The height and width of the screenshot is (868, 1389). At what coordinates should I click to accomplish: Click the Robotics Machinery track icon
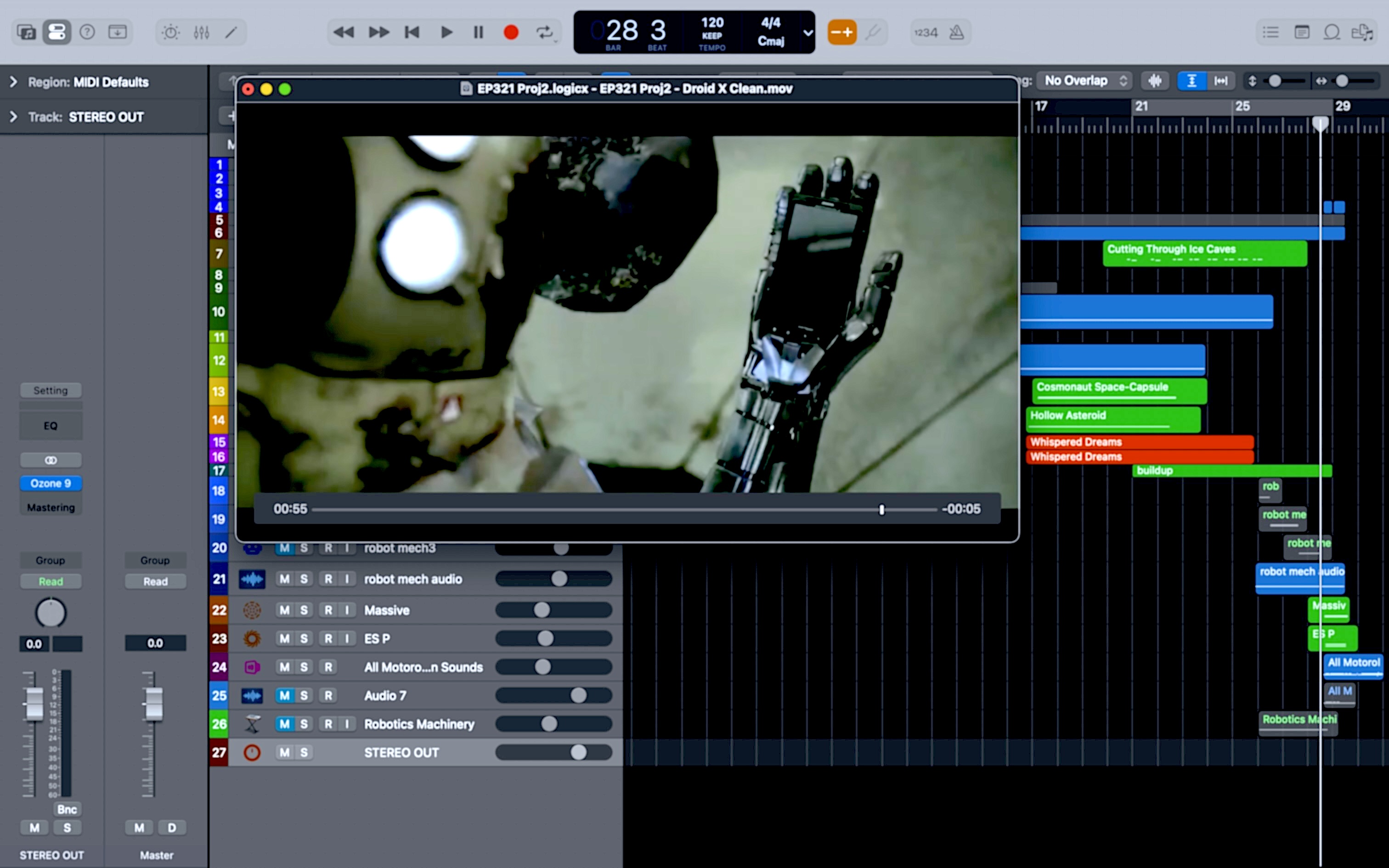tap(252, 724)
